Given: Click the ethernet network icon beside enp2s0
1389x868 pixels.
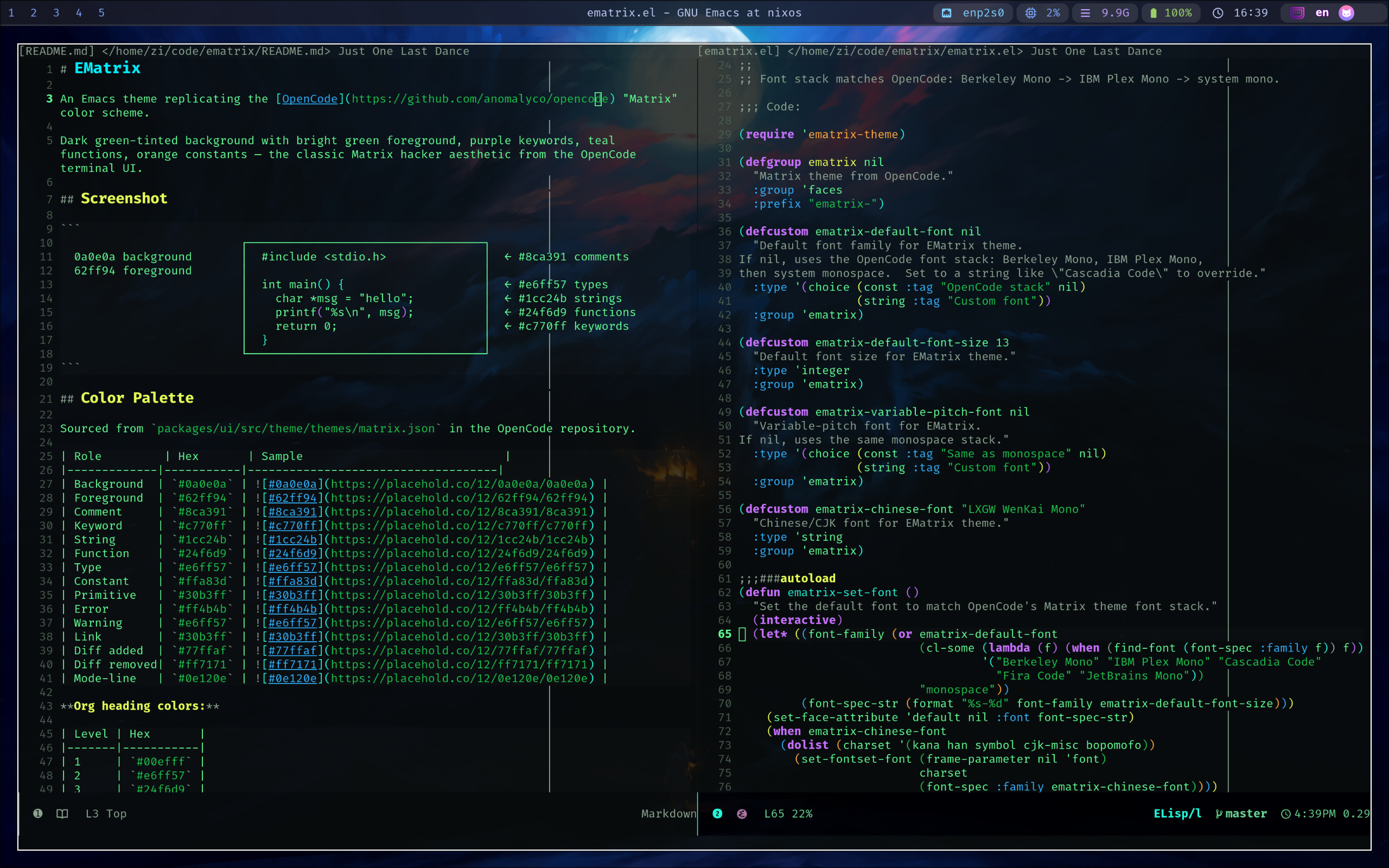Looking at the screenshot, I should click(947, 12).
